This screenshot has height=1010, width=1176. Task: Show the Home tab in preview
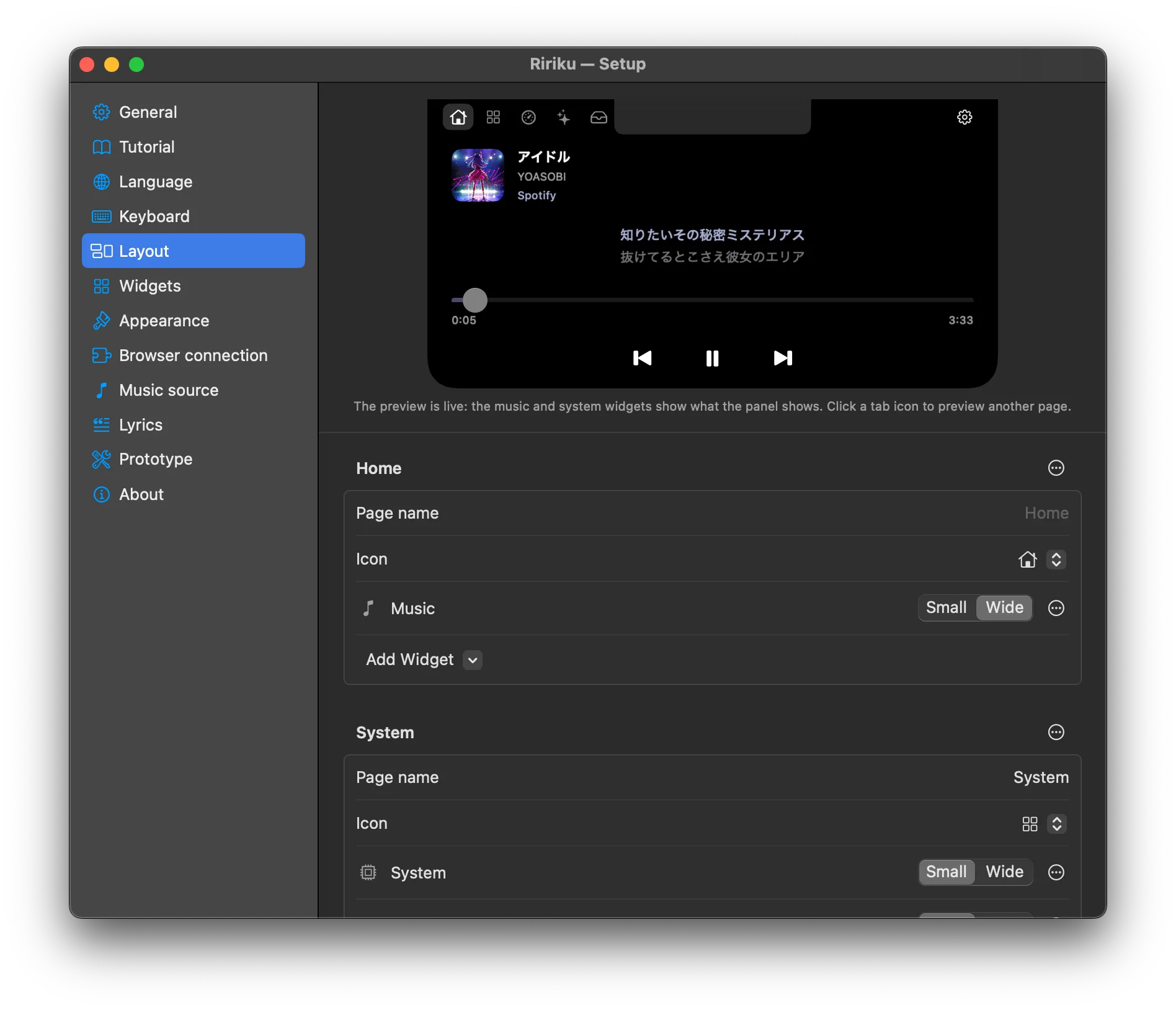[458, 117]
